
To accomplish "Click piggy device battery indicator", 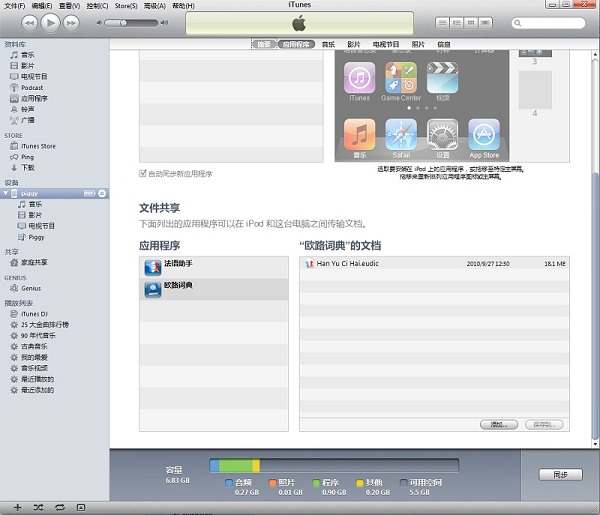I will [89, 194].
